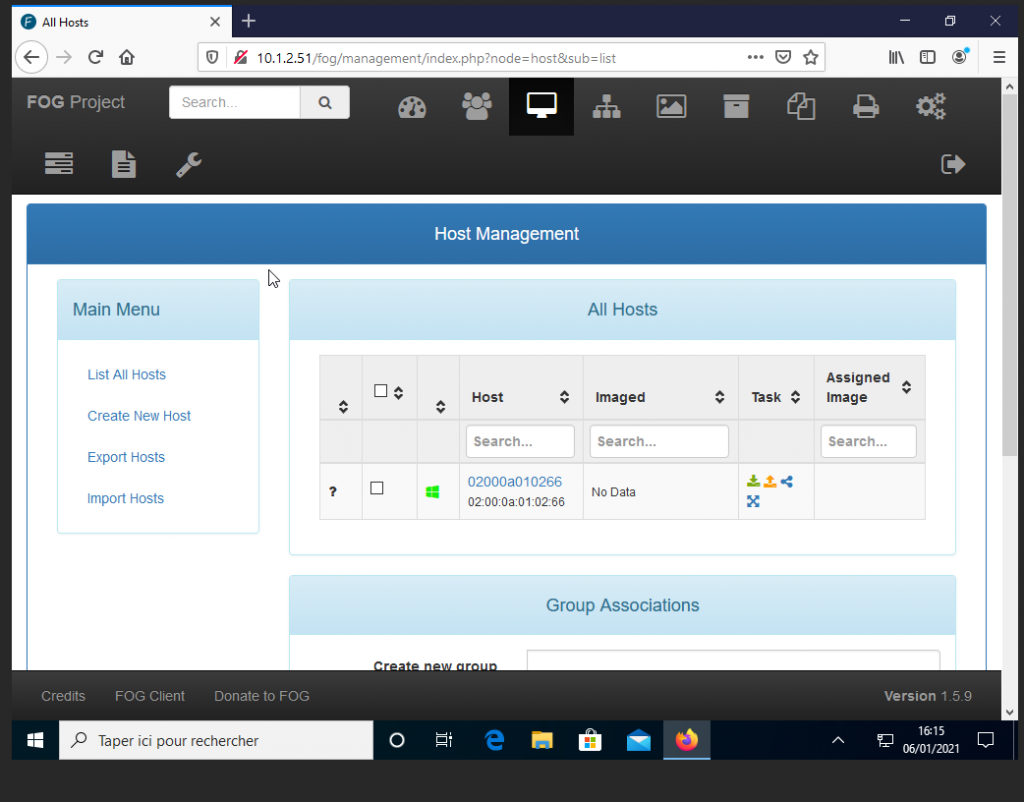The image size is (1024, 802).
Task: Open the Hosts monitor icon
Action: point(541,106)
